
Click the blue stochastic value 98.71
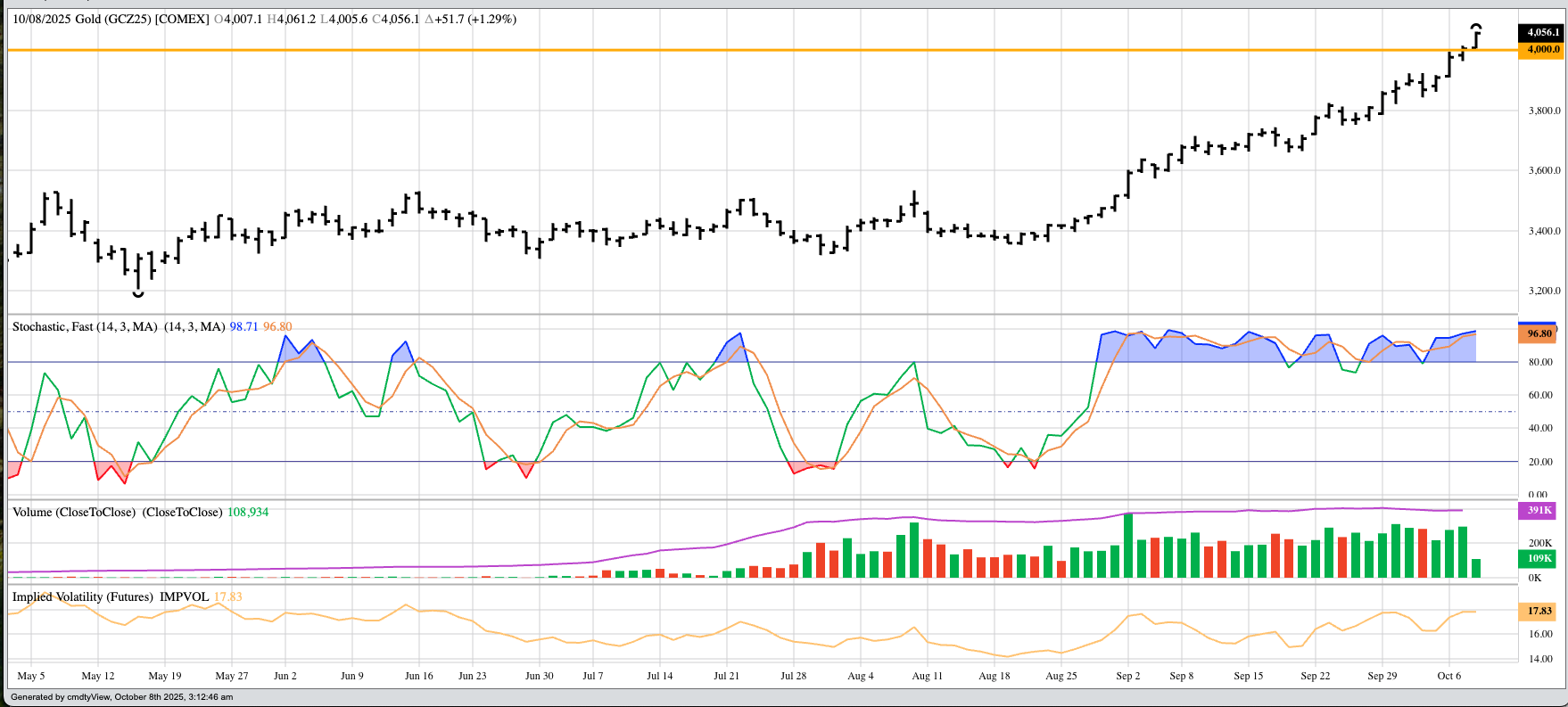[x=243, y=327]
